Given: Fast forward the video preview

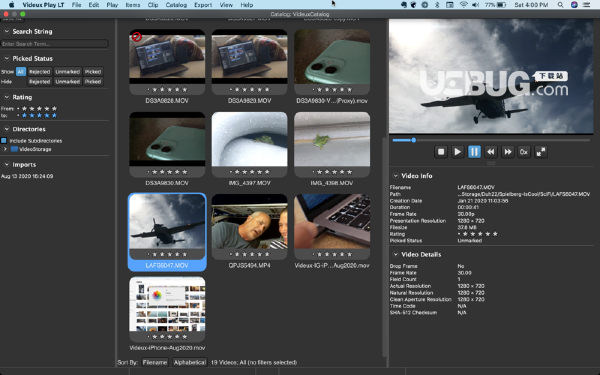Looking at the screenshot, I should 507,152.
